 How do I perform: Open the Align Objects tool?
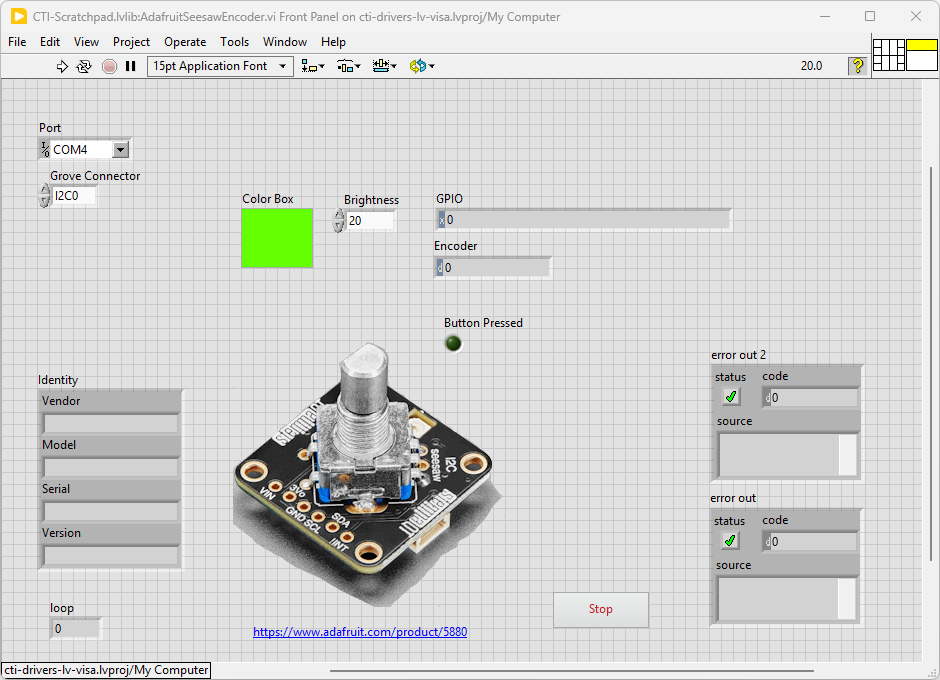[x=313, y=66]
